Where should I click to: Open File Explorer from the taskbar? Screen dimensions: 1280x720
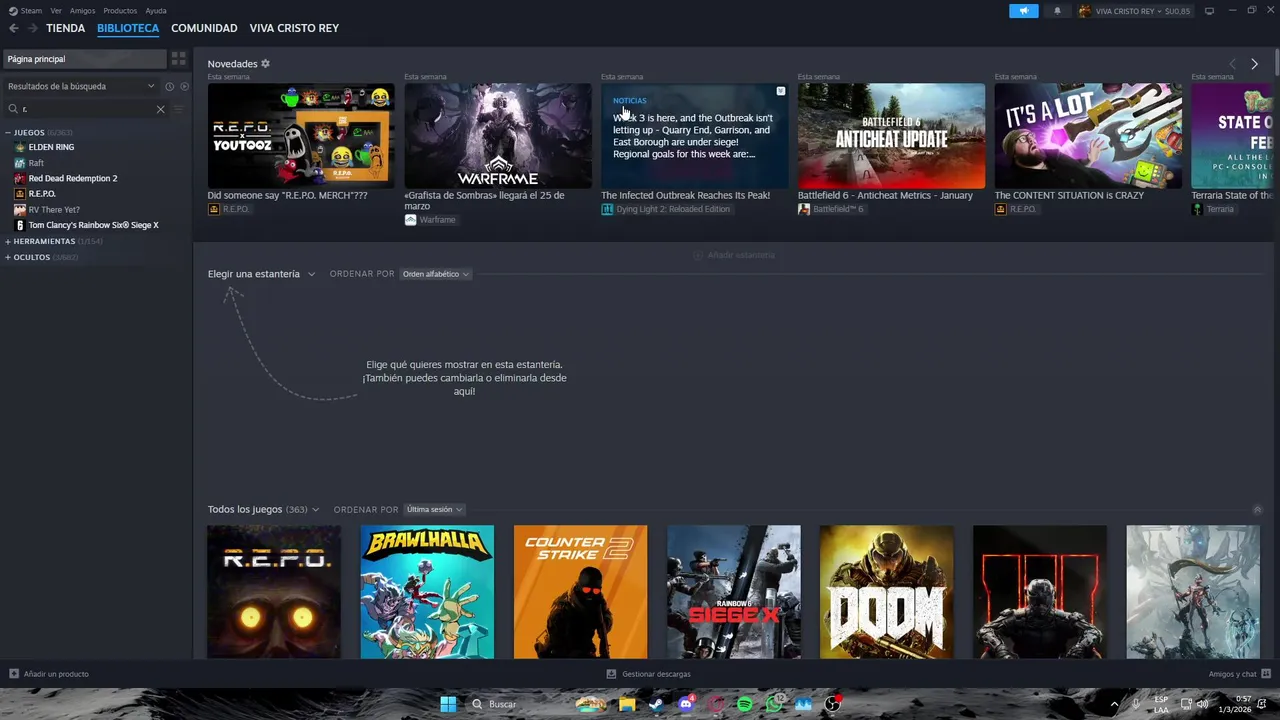point(627,704)
